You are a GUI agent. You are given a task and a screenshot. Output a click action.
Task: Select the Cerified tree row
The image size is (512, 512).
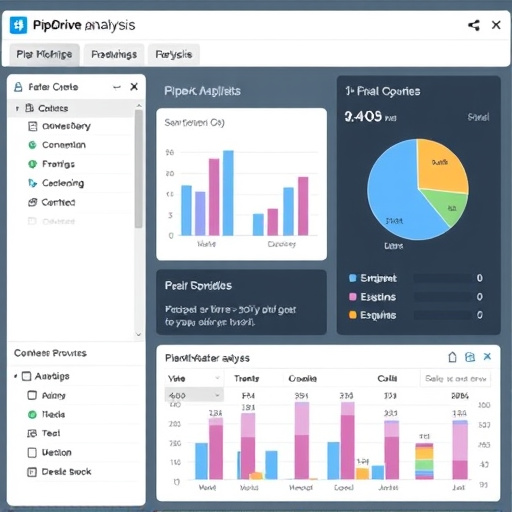(71, 202)
